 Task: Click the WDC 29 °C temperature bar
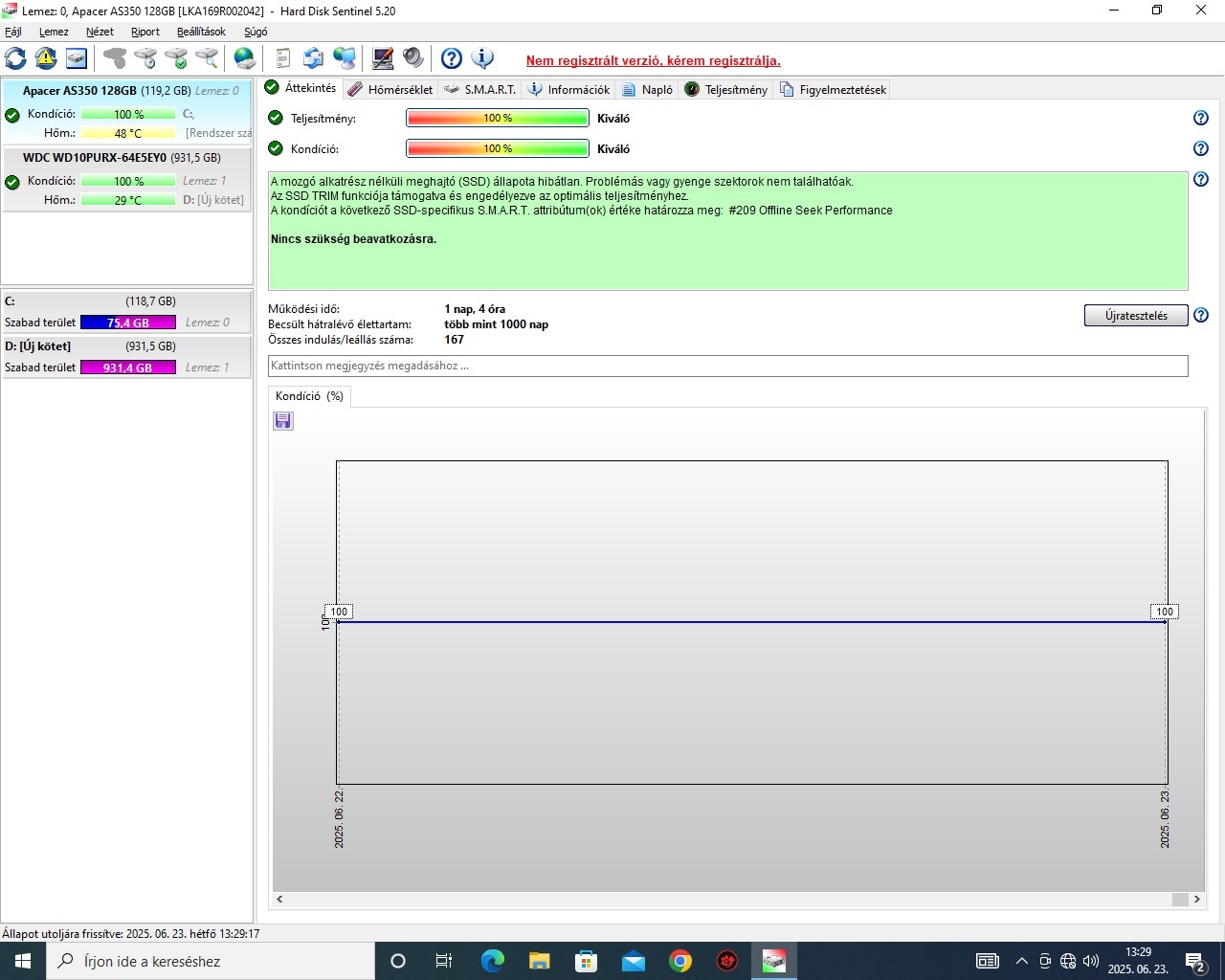(x=128, y=200)
